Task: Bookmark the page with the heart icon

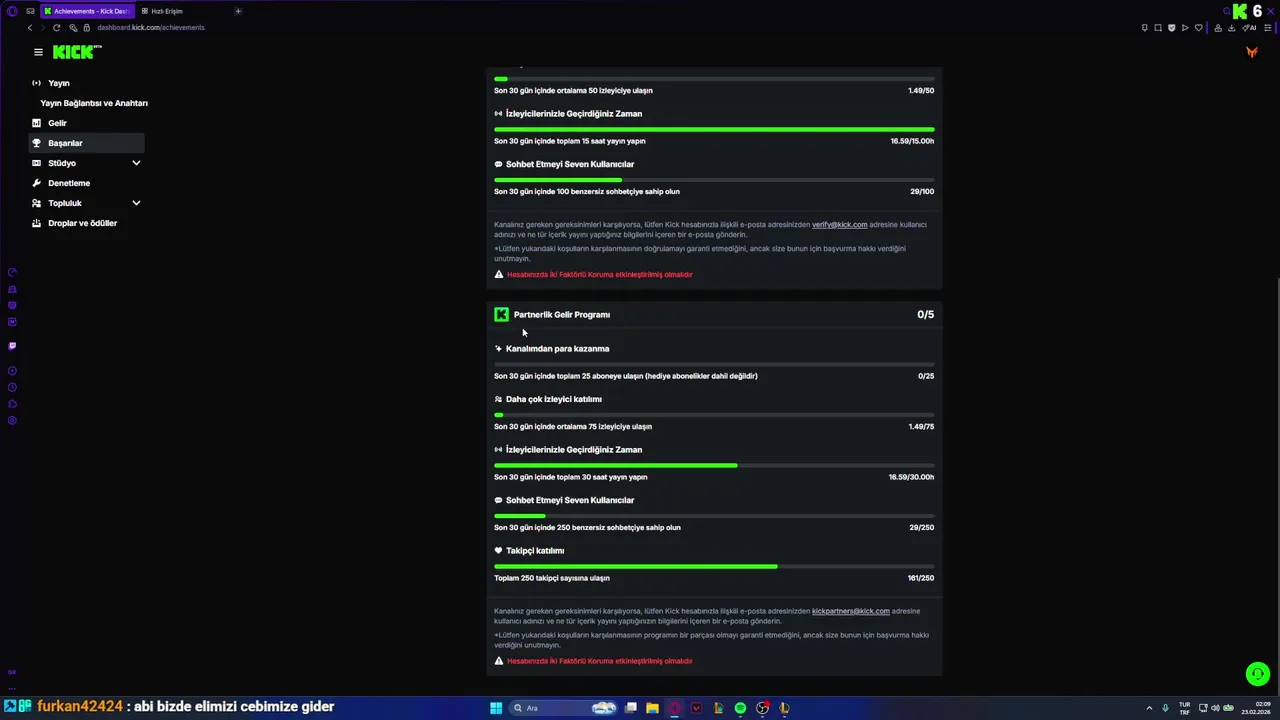Action: (x=1199, y=28)
